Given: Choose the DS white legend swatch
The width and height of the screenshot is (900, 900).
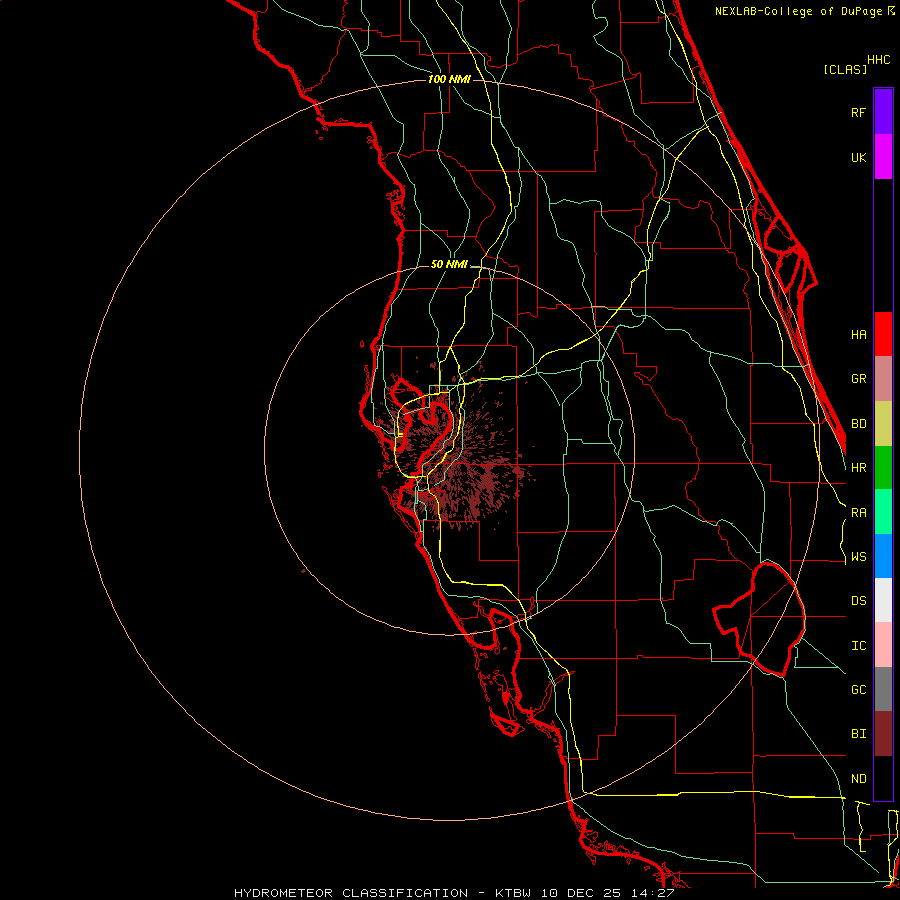Looking at the screenshot, I should pyautogui.click(x=883, y=600).
